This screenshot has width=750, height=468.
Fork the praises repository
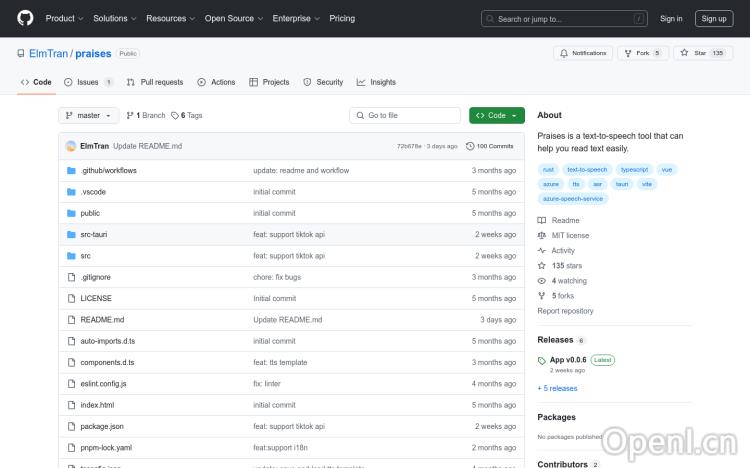pyautogui.click(x=641, y=53)
